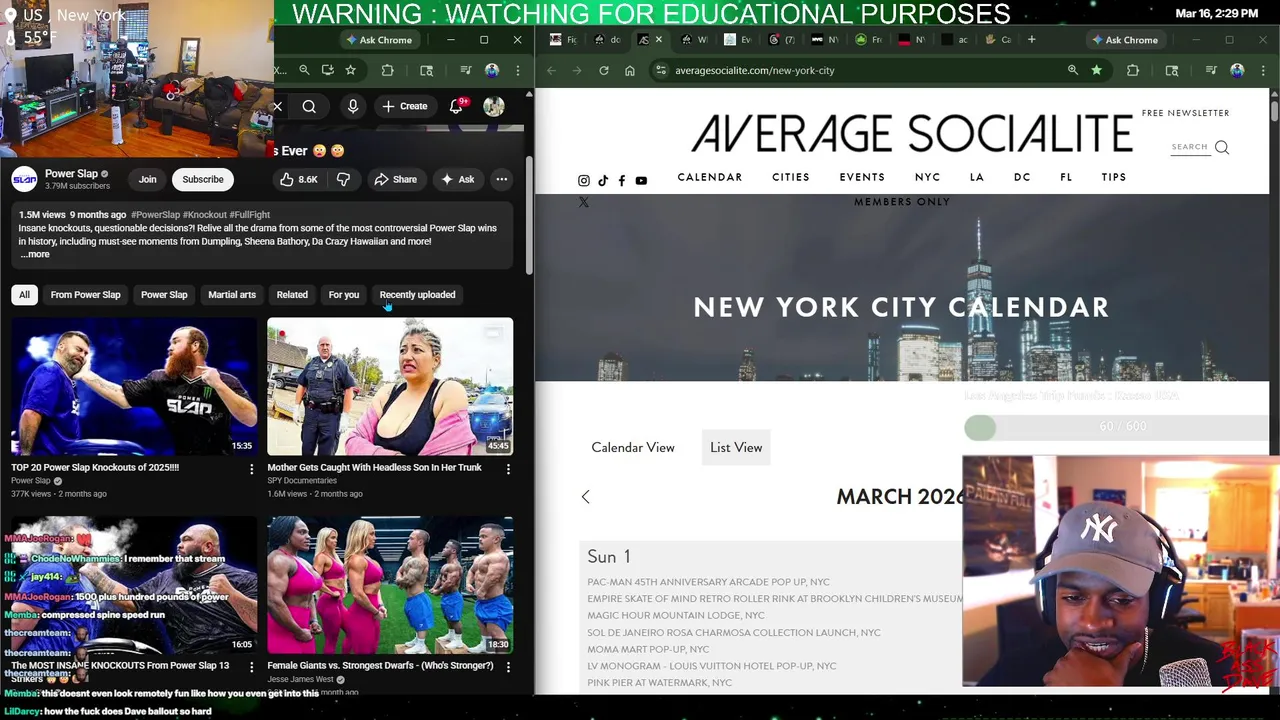Image resolution: width=1280 pixels, height=720 pixels.
Task: Switch to List View
Action: [x=736, y=448]
